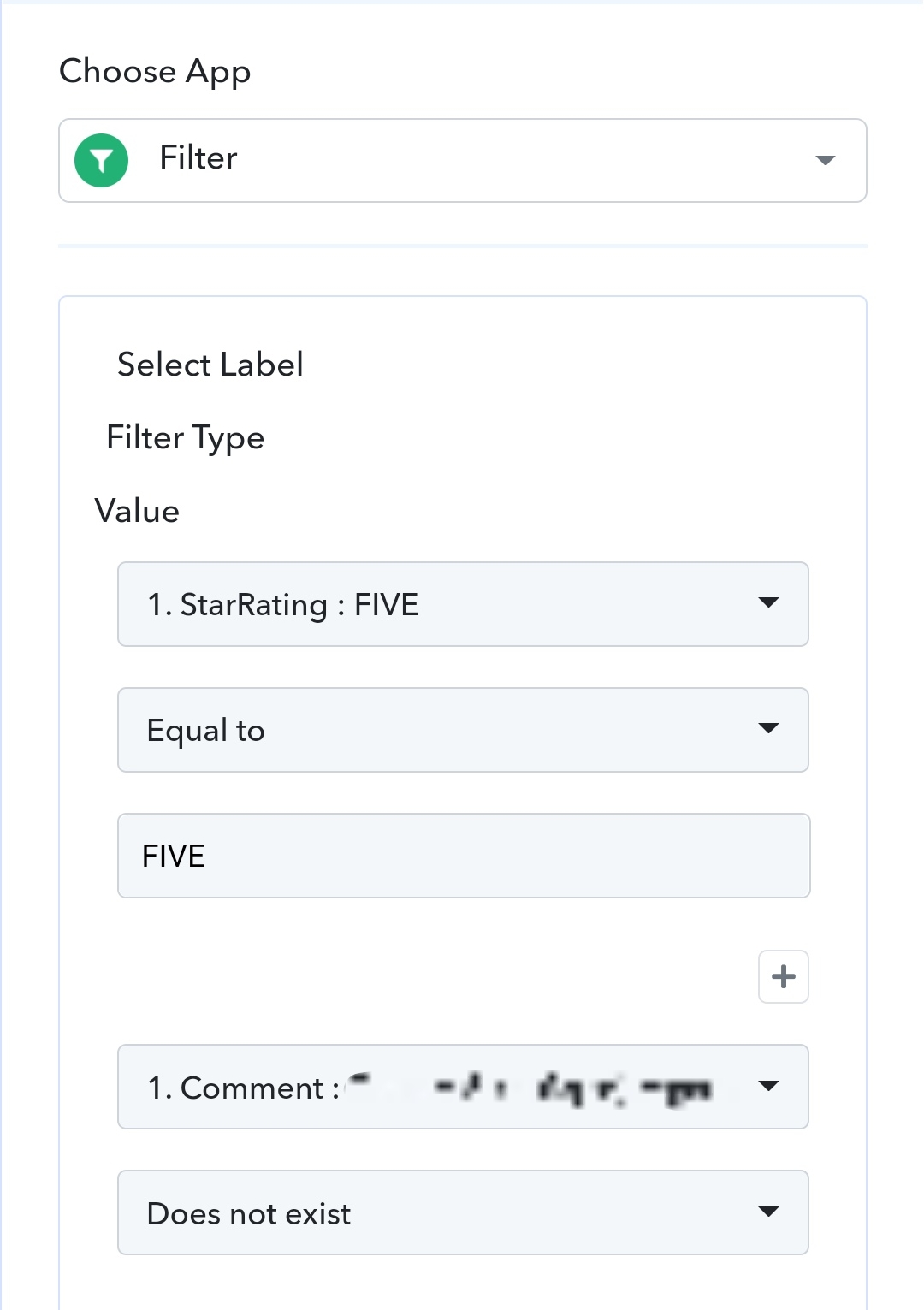Click the arrow beside Does not exist
The image size is (924, 1310).
point(768,1212)
